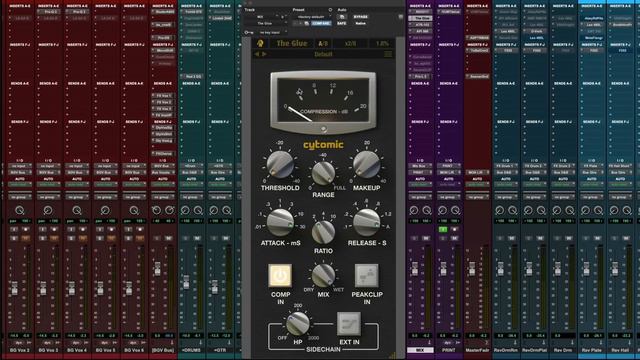
Task: Open the input selector on BG Vox 2
Action: [x=20, y=167]
